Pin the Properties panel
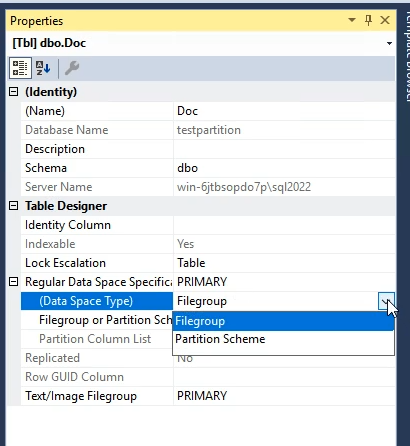This screenshot has width=410, height=446. [x=368, y=20]
